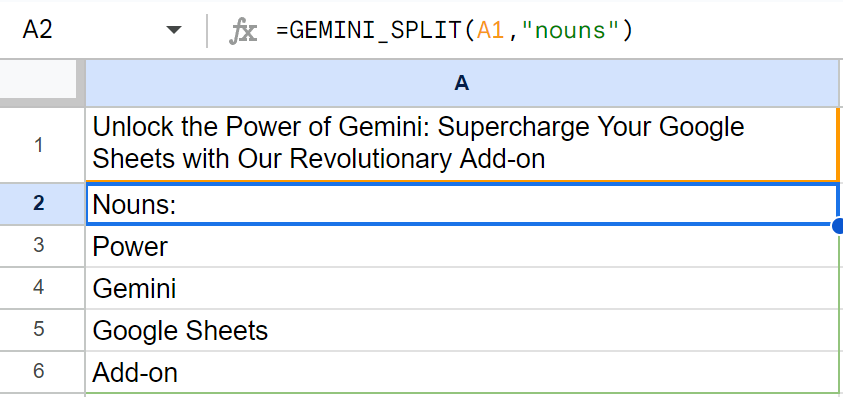Select the cell containing Google Sheets

462,330
